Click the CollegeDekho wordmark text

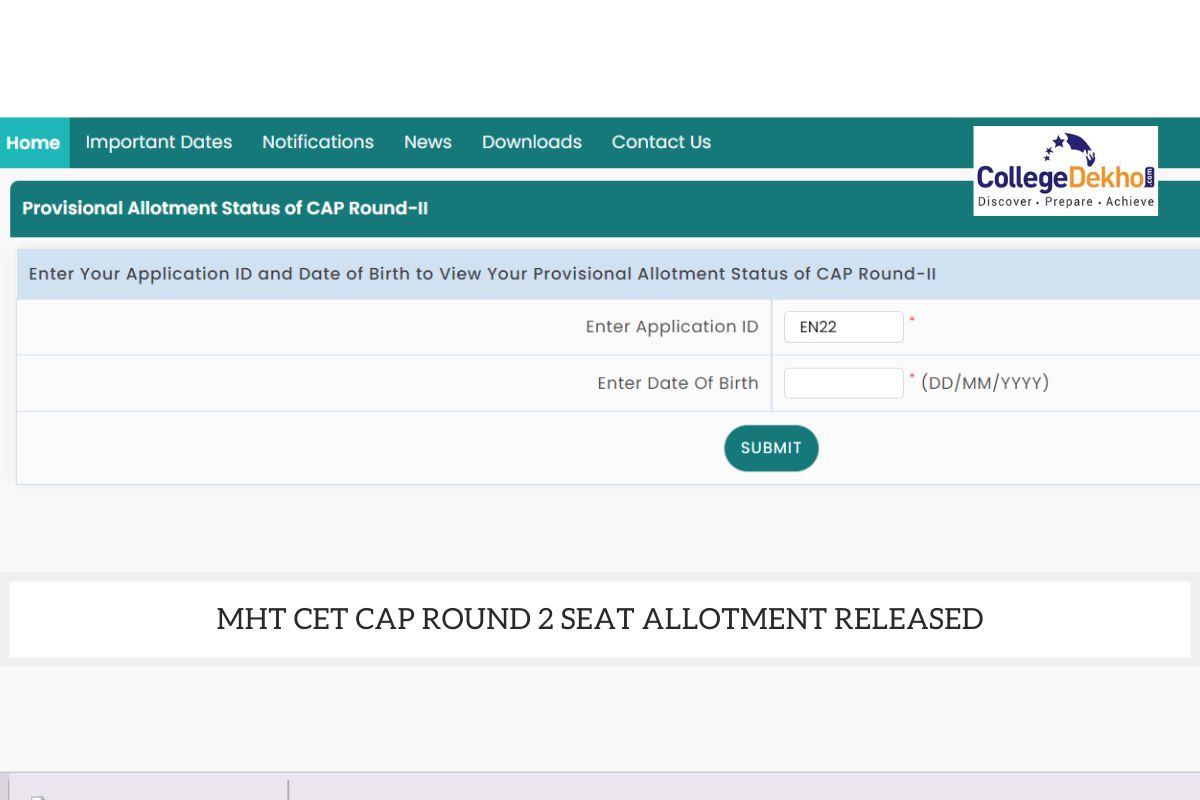click(x=1060, y=177)
